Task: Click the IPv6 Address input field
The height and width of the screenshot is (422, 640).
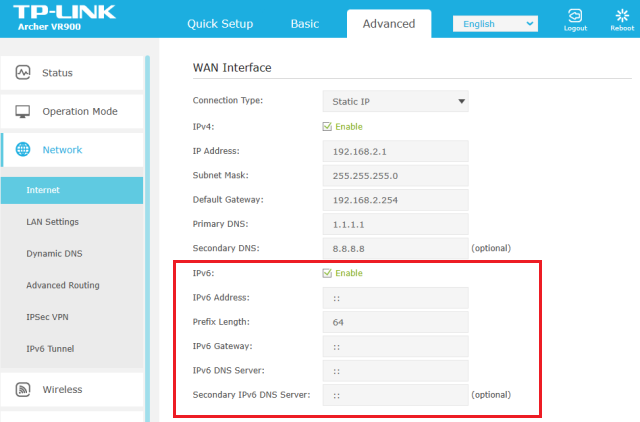Action: click(395, 298)
